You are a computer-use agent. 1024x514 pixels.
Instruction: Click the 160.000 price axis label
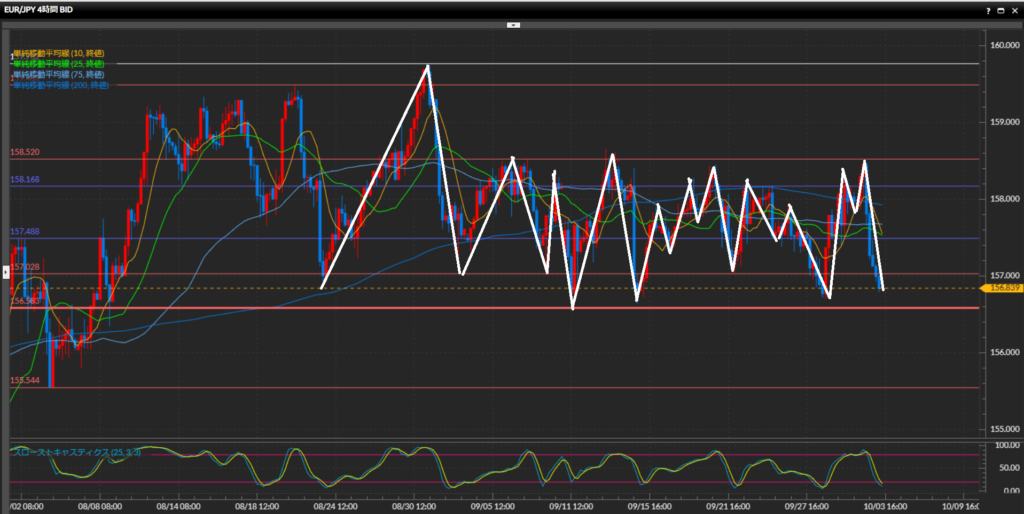[x=1000, y=45]
